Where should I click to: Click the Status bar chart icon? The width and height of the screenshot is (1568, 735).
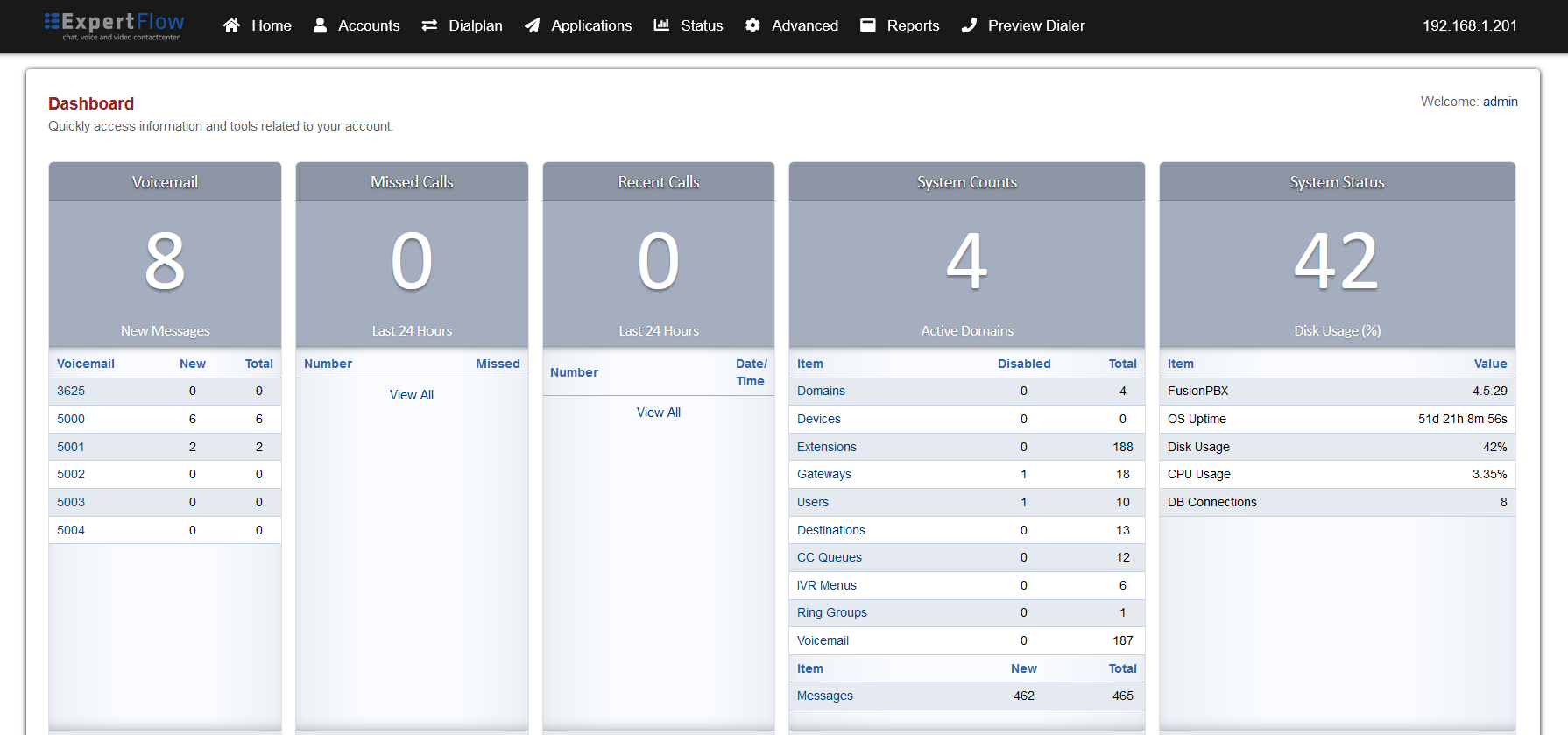[661, 25]
